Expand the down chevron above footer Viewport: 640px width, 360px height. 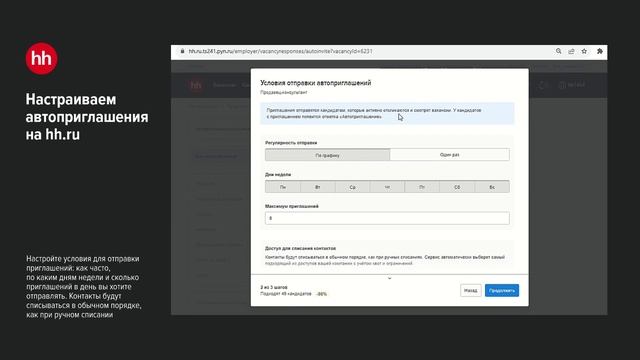tap(389, 278)
